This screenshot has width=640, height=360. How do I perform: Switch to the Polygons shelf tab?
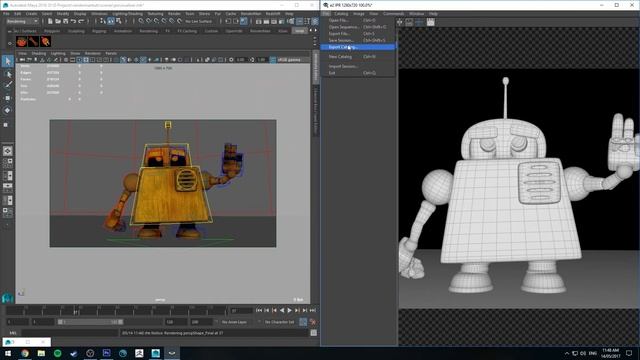tap(52, 31)
